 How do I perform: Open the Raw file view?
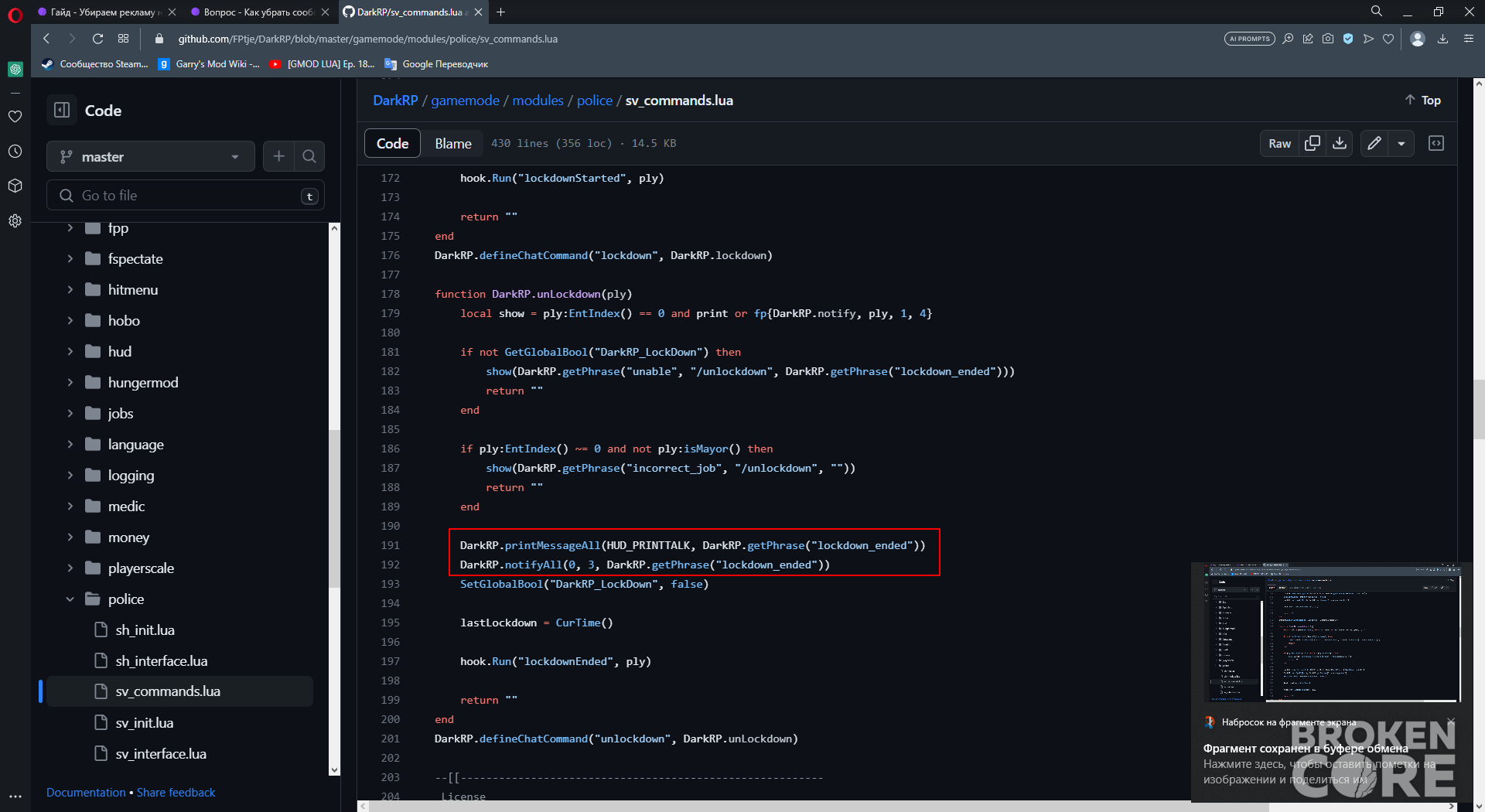point(1280,143)
